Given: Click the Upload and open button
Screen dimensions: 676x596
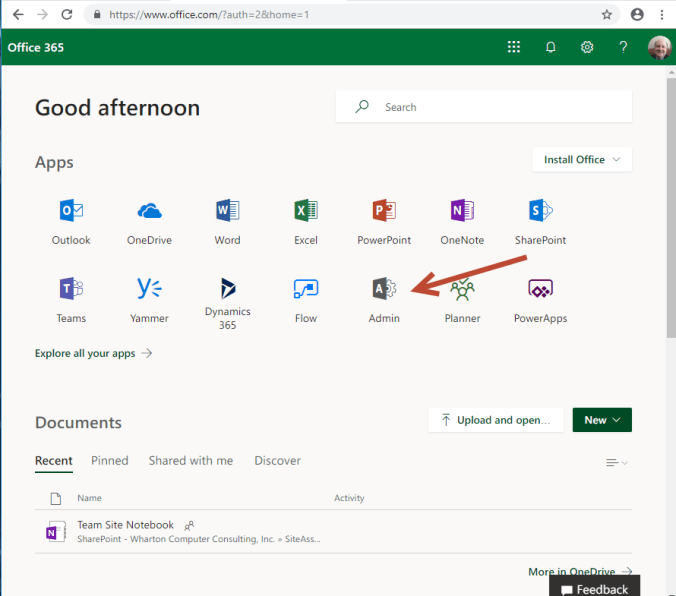Looking at the screenshot, I should [x=496, y=420].
